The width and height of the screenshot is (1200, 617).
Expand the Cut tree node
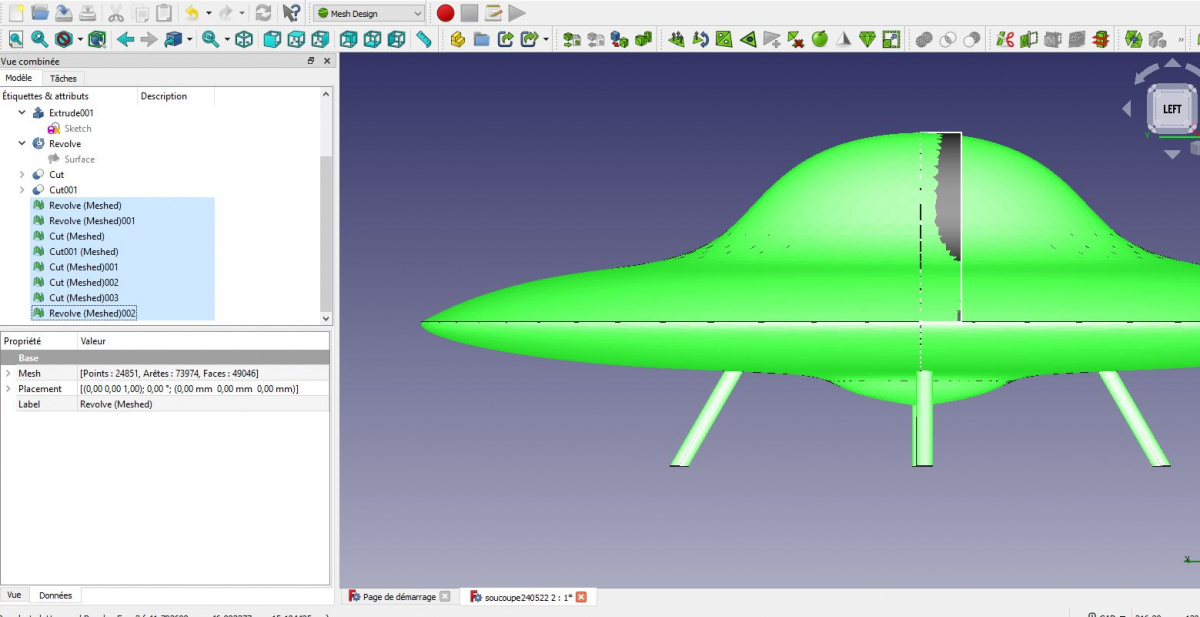22,175
